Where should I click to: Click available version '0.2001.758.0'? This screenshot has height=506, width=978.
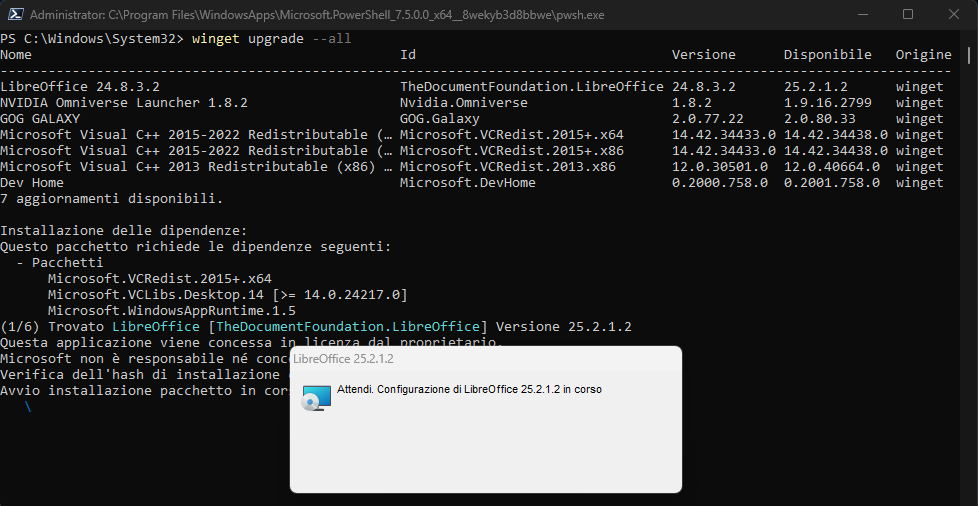(832, 183)
